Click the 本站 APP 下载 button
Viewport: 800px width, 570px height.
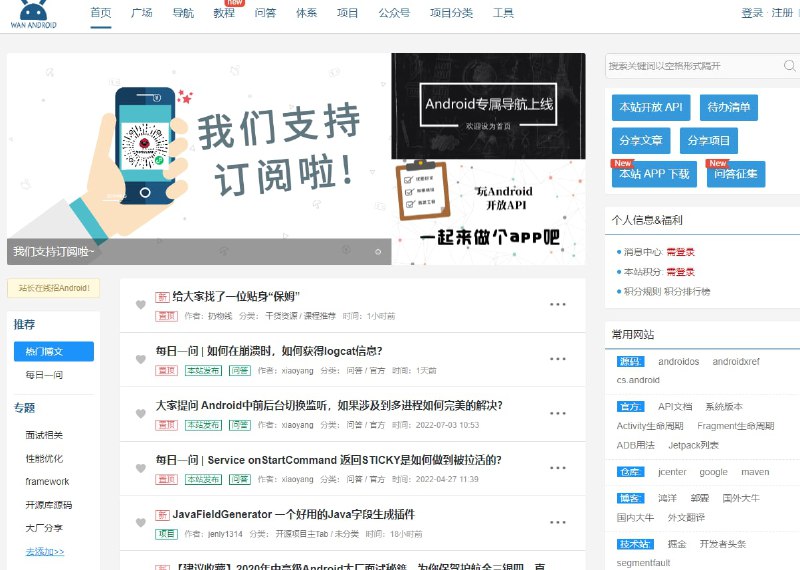click(654, 174)
